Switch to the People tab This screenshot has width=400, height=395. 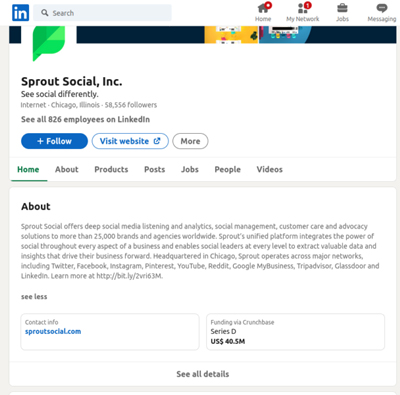(228, 169)
